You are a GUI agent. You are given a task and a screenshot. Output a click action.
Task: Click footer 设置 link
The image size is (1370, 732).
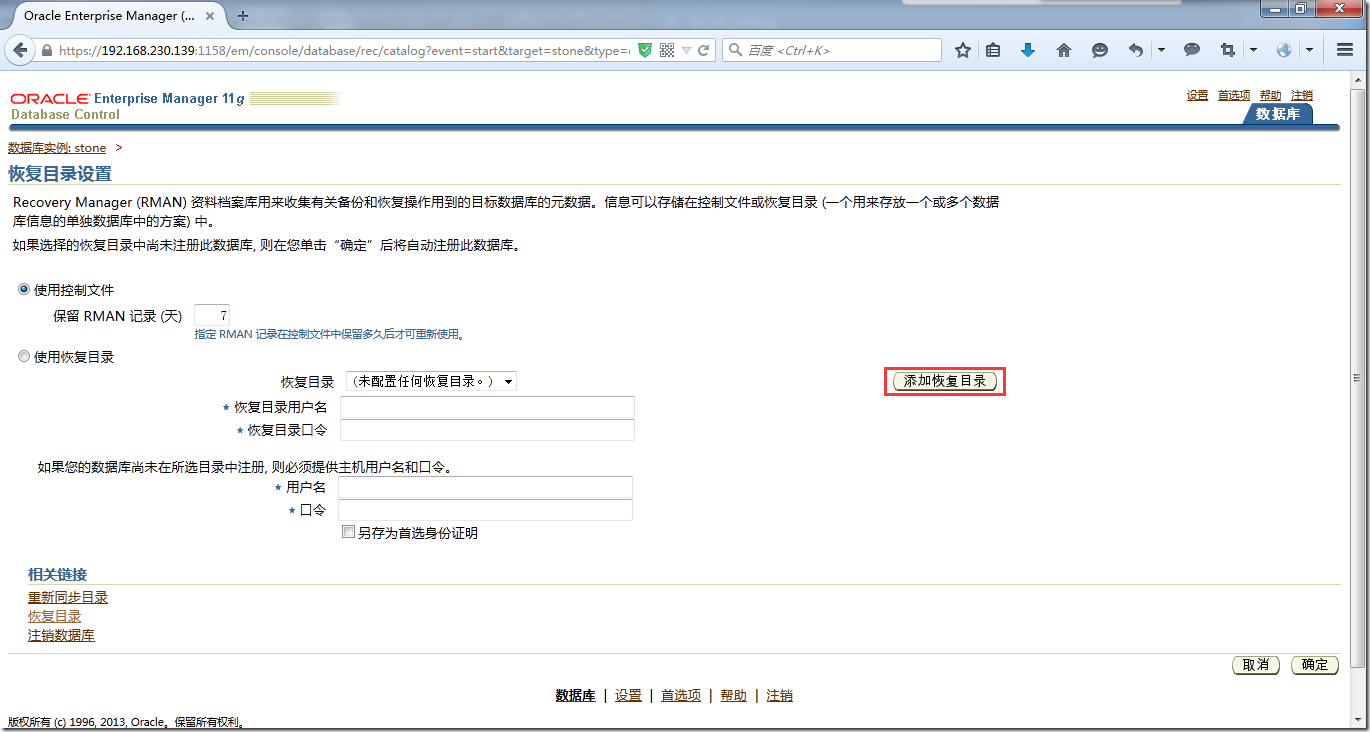pos(628,696)
